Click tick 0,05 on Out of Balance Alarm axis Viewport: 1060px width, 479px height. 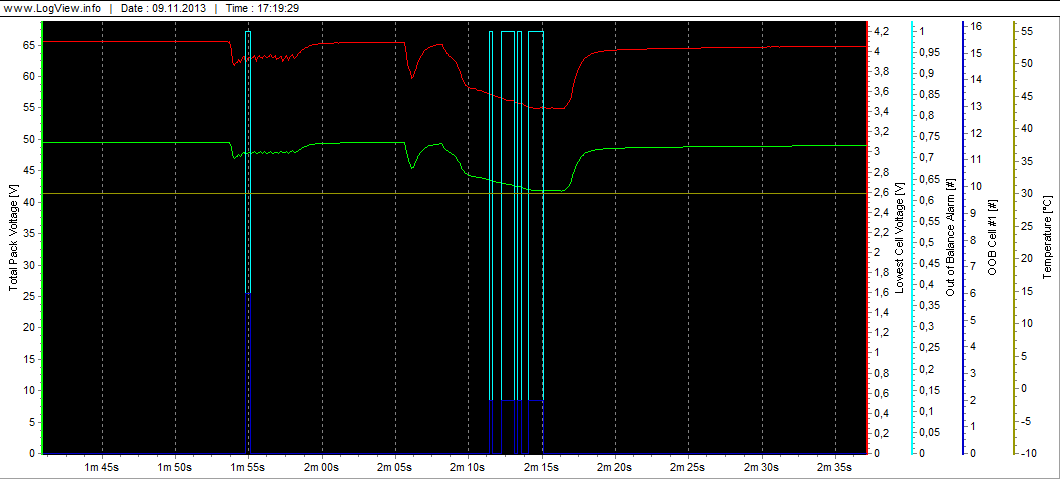(927, 432)
